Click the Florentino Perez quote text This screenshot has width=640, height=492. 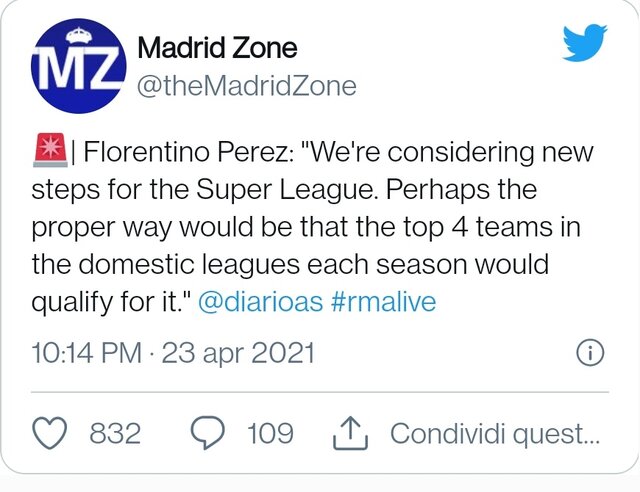coord(312,227)
